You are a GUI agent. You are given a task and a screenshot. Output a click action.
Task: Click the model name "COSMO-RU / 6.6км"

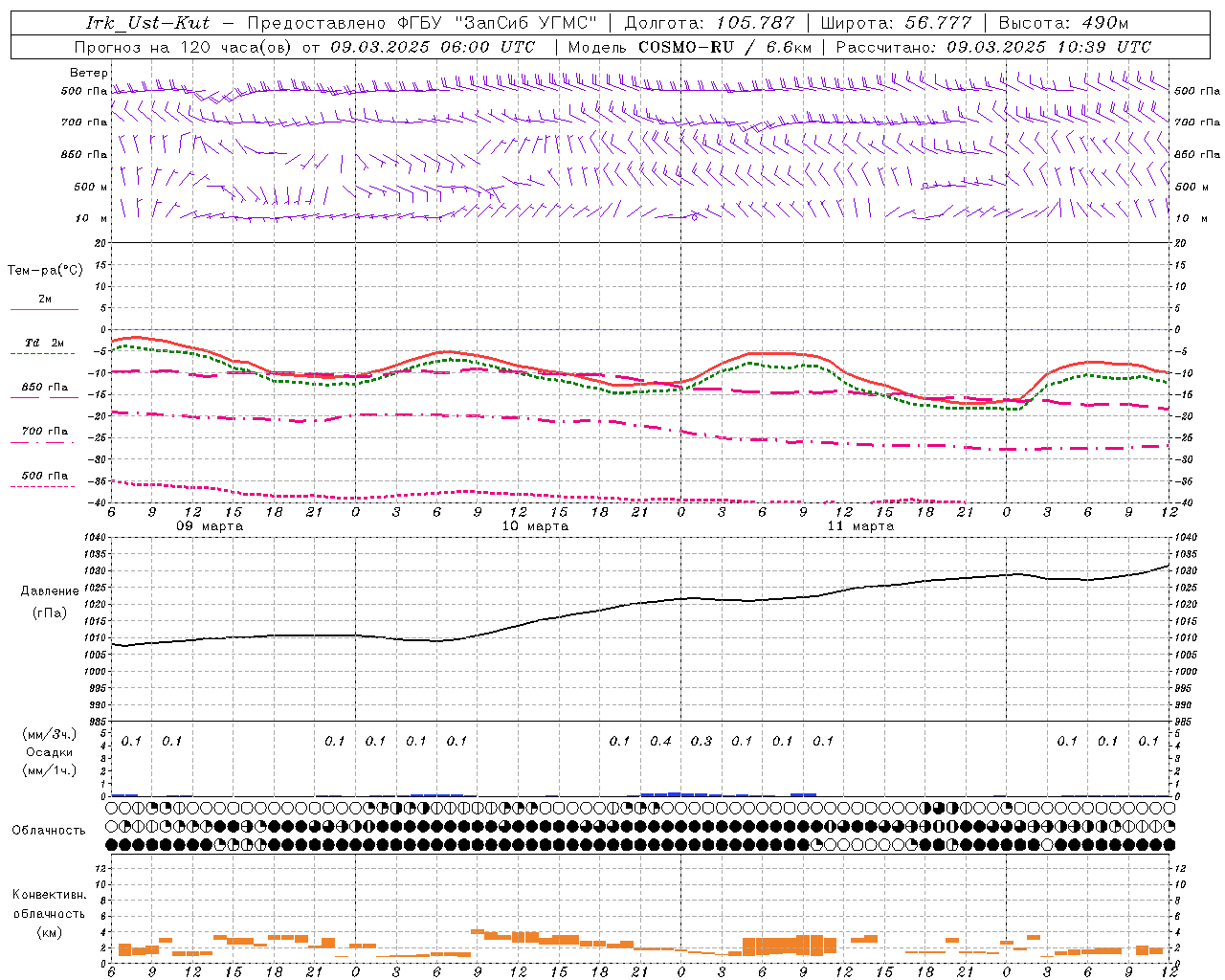pos(724,47)
